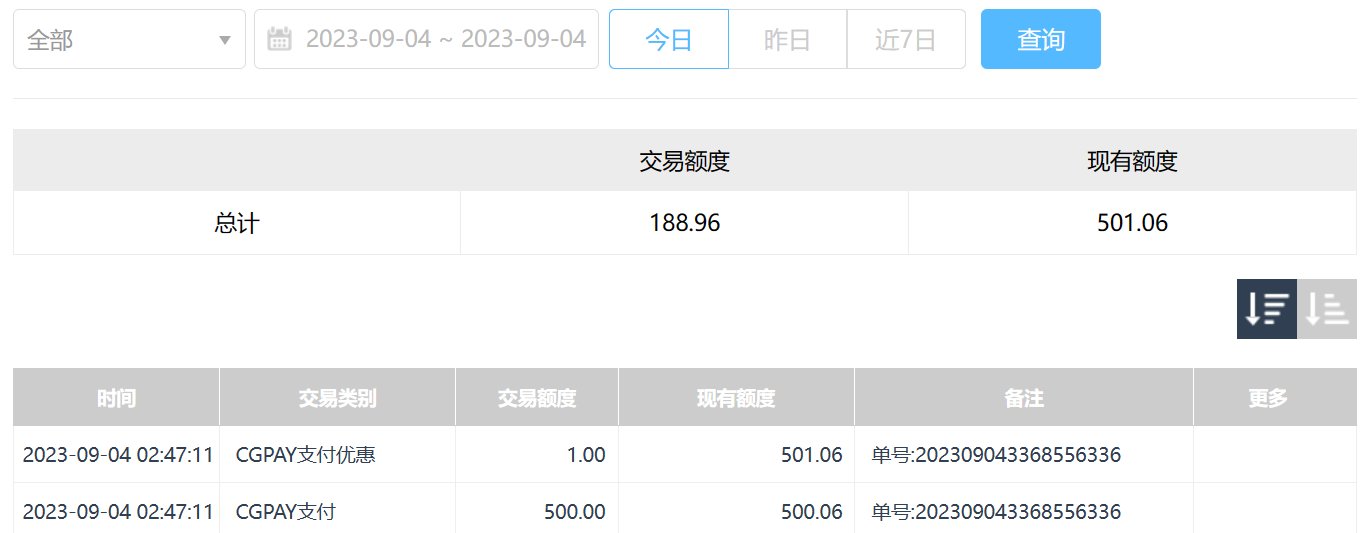Open the date range picker field
The height and width of the screenshot is (533, 1367).
[x=445, y=40]
